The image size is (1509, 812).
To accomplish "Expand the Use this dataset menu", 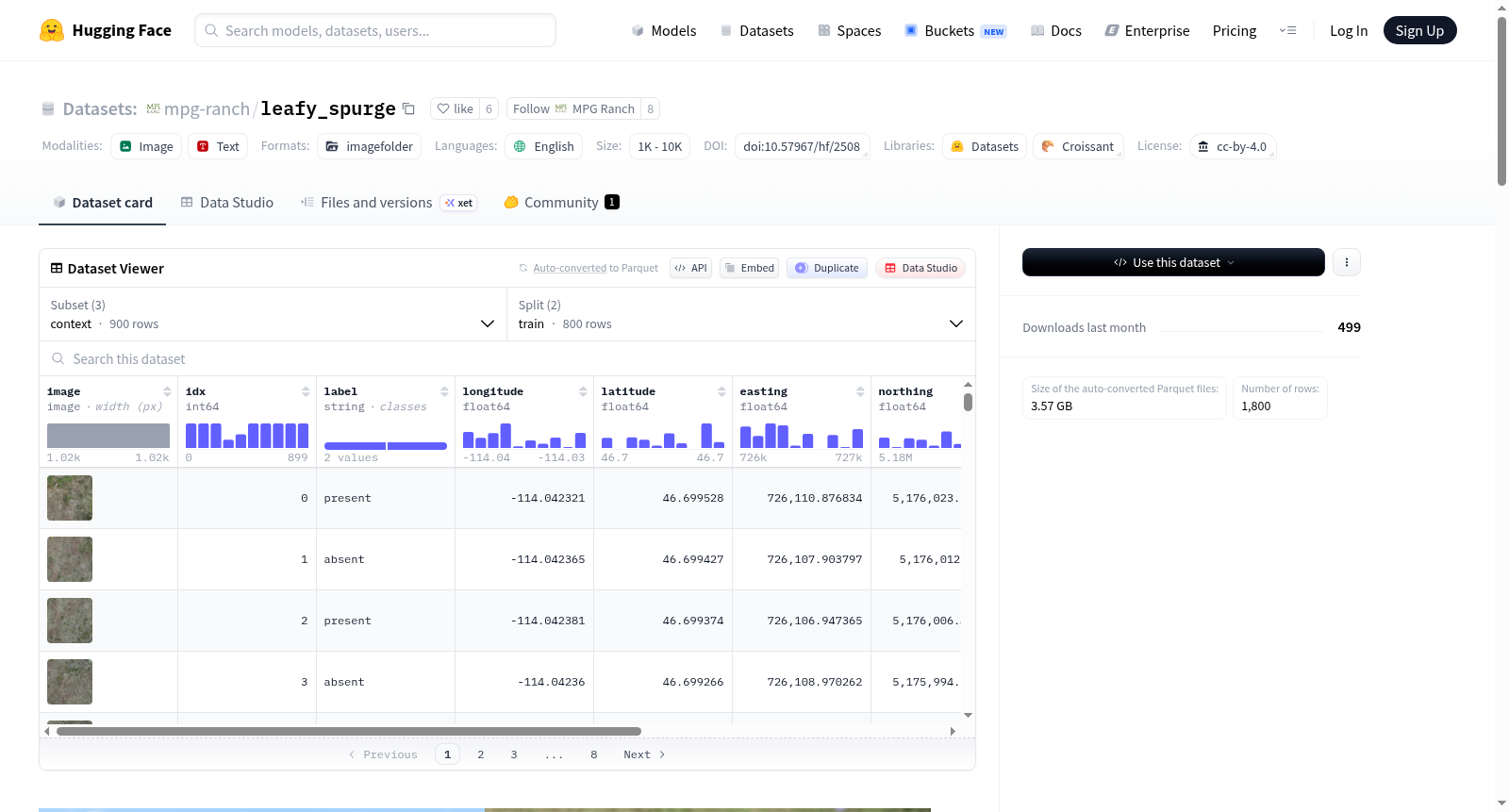I will tap(1173, 262).
